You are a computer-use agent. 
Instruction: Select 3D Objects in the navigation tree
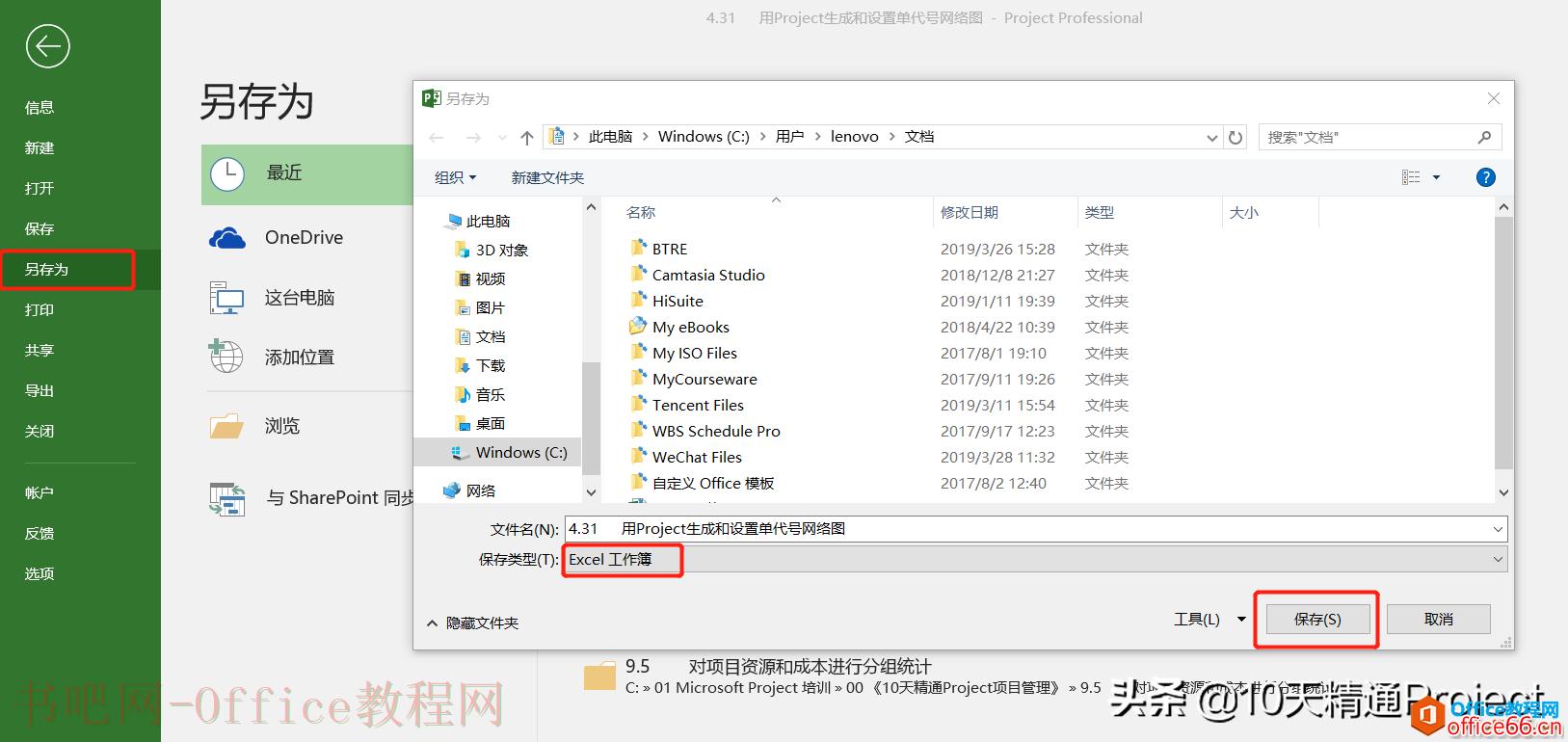coord(491,250)
